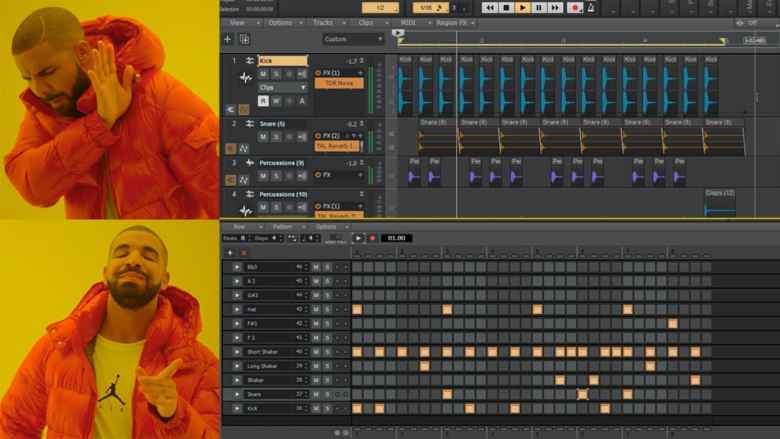Screen dimensions: 780x439
Task: Toggle the metronome icon beside Record
Action: coord(591,7)
